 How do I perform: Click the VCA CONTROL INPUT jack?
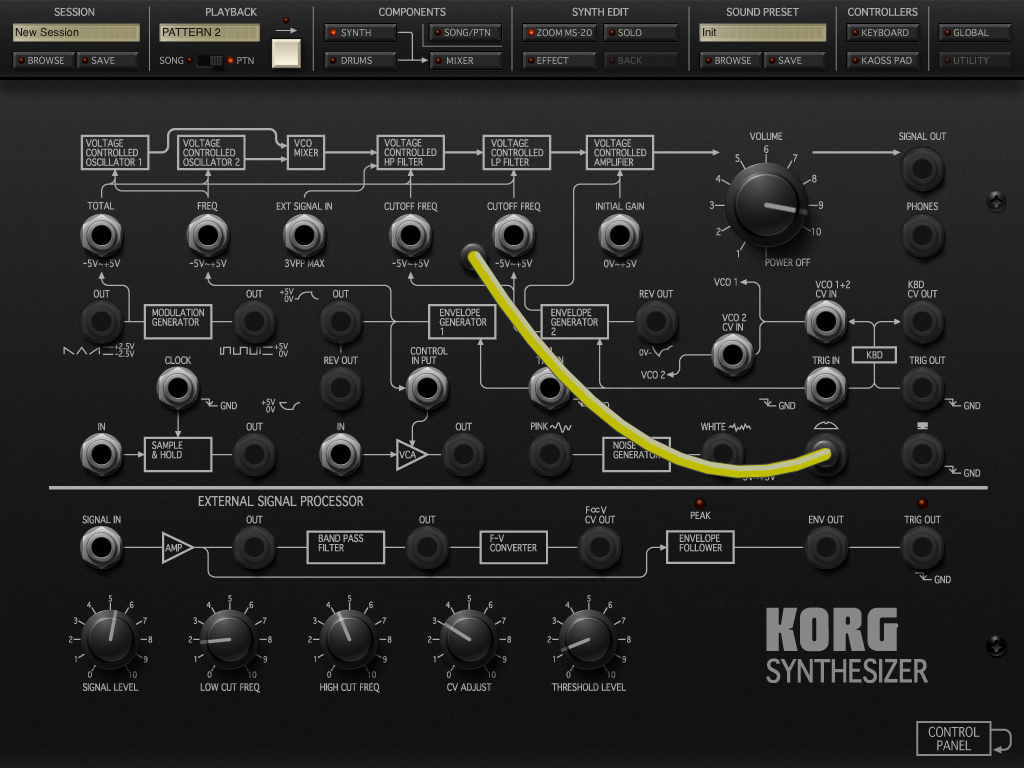pos(427,388)
